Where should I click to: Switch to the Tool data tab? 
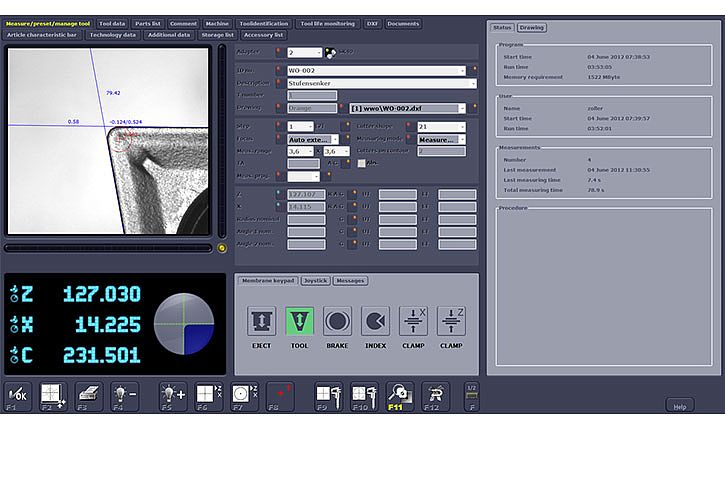pos(112,24)
